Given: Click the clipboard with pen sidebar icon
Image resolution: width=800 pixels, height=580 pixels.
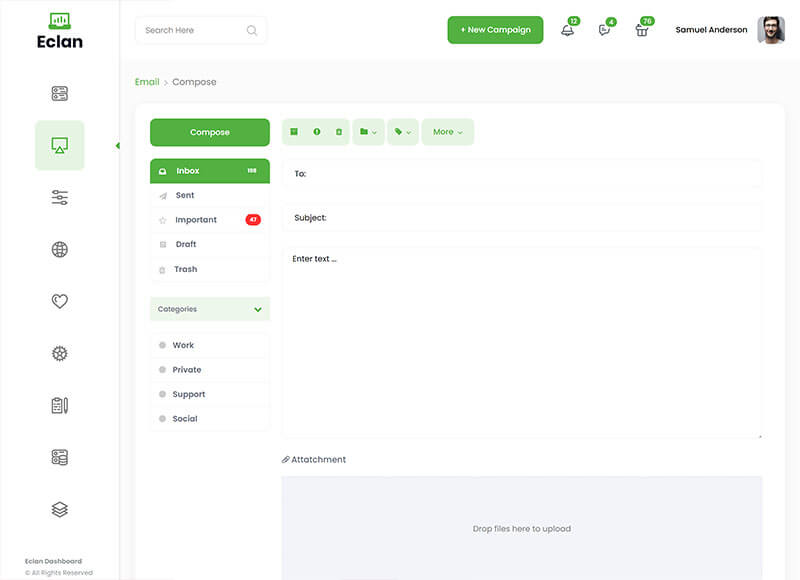Looking at the screenshot, I should (59, 405).
